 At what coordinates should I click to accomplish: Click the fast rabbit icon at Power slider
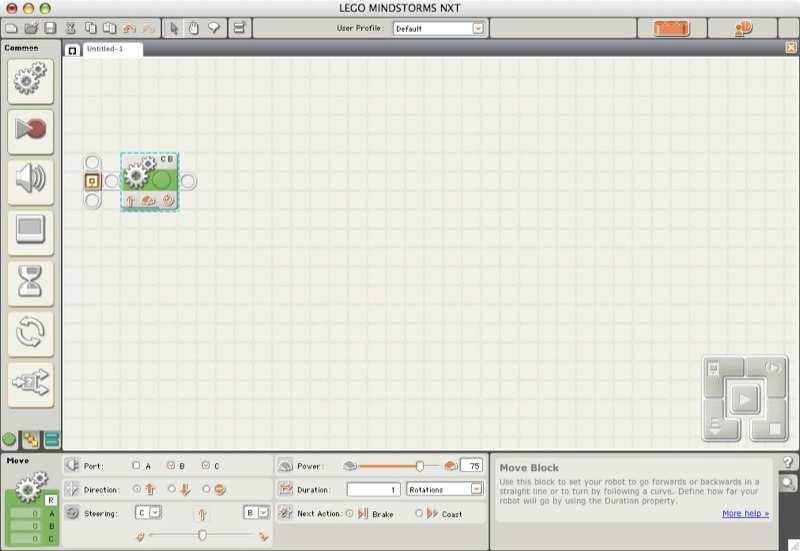coord(451,465)
